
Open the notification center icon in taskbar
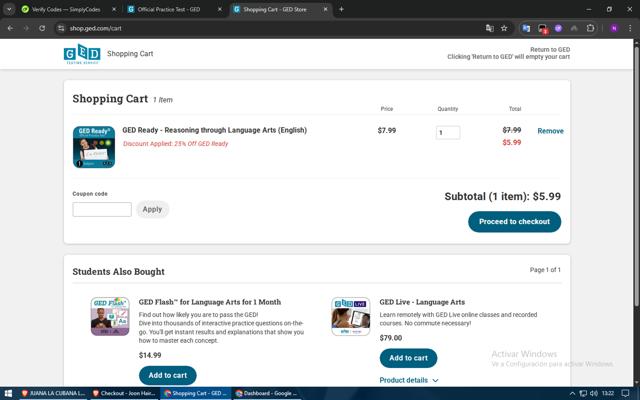coord(626,393)
